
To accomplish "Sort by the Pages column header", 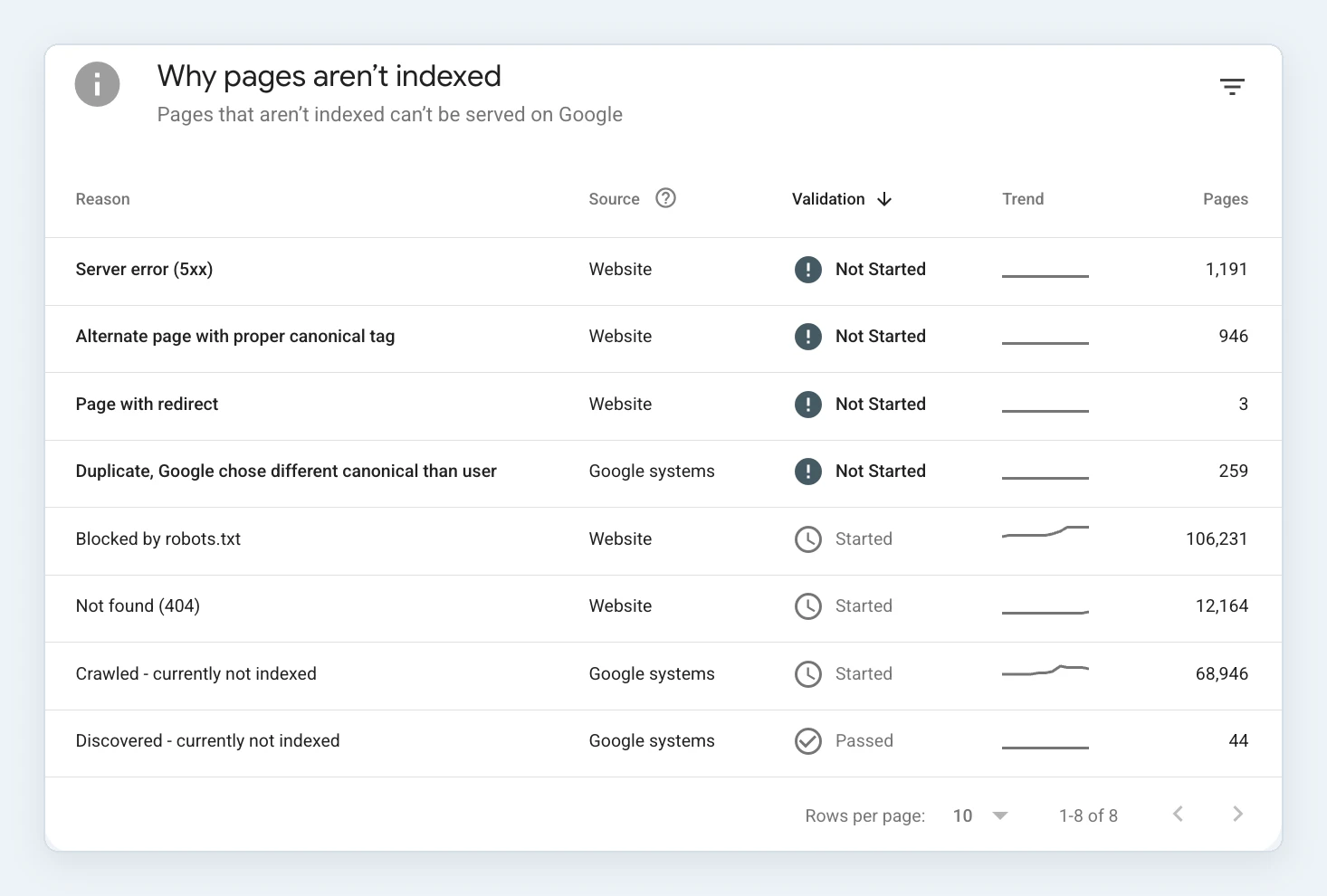I will point(1226,199).
